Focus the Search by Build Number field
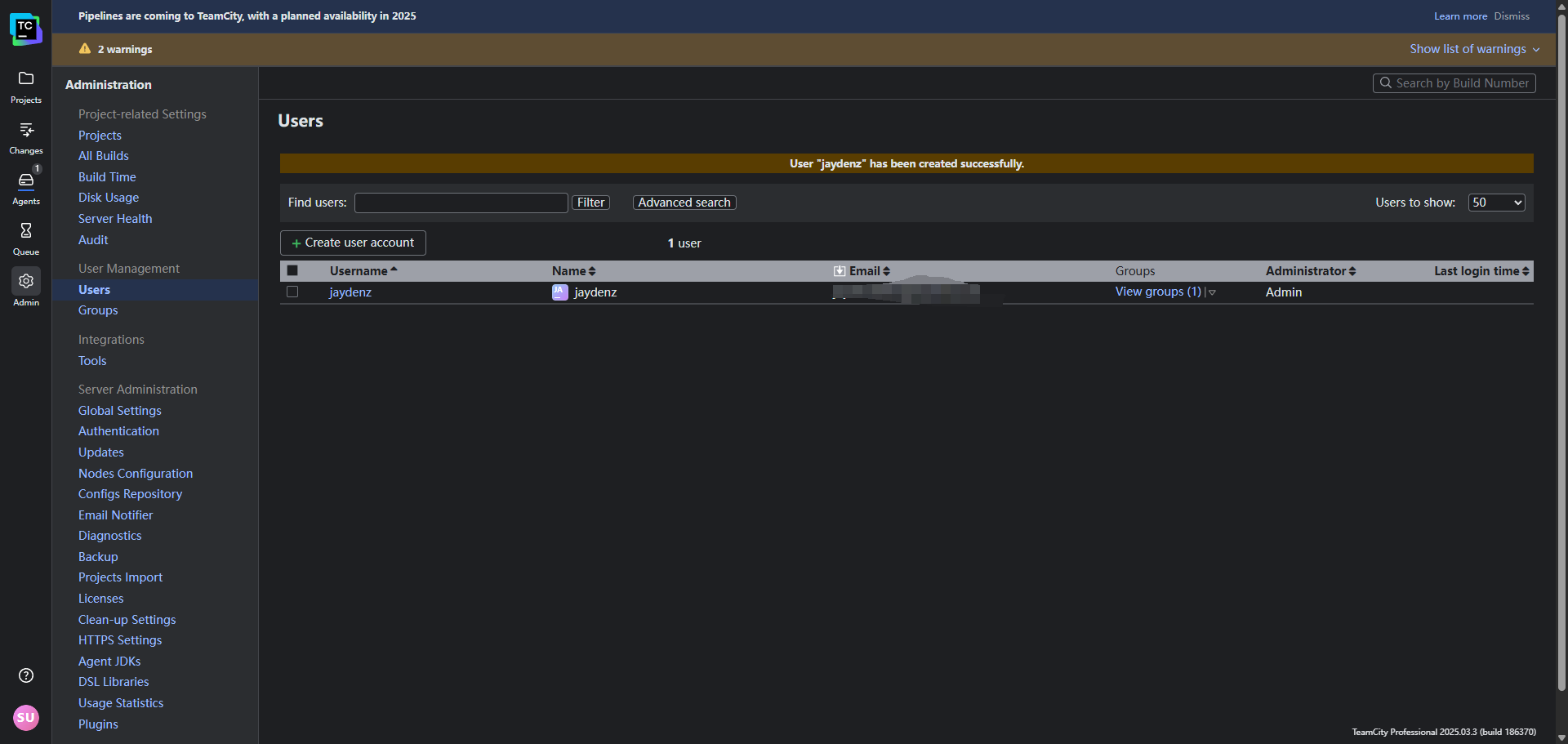1568x744 pixels. pos(1454,83)
